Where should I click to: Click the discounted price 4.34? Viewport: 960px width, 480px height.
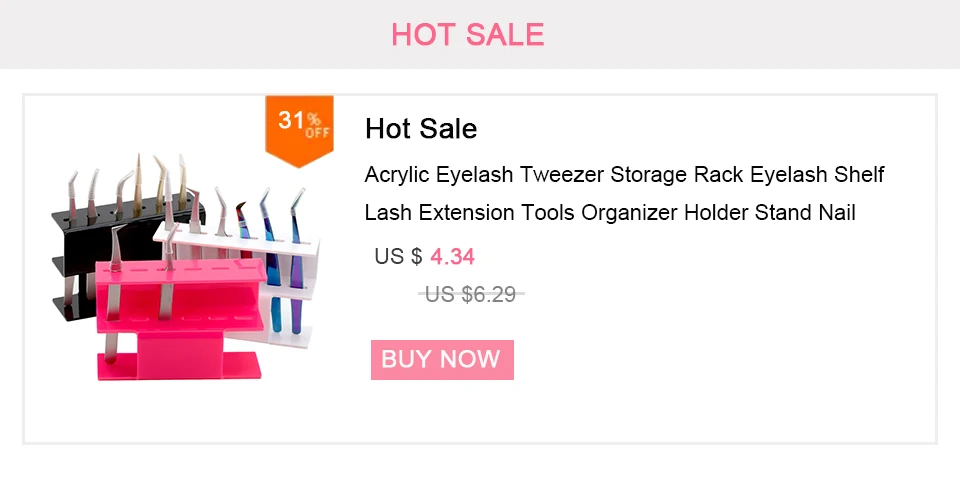[452, 257]
